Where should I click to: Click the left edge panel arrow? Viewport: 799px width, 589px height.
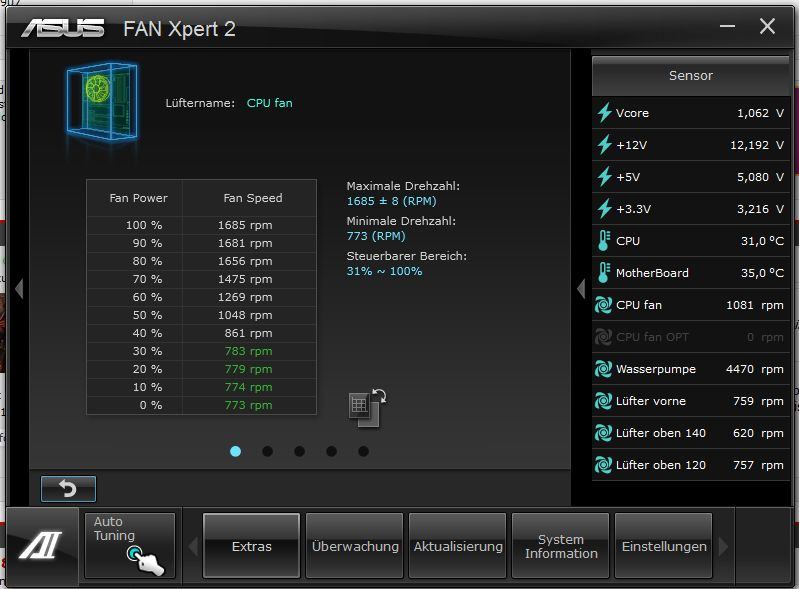(x=19, y=289)
